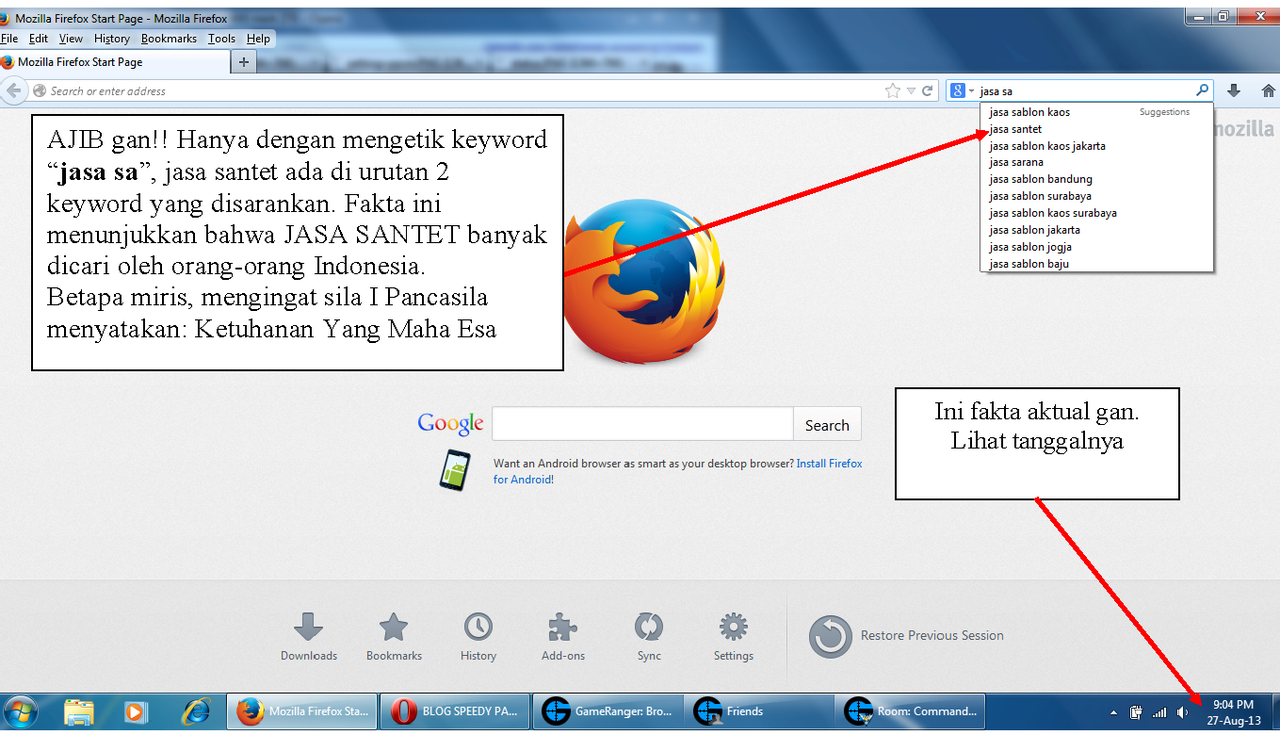Click the taskbar volume speaker icon
The height and width of the screenshot is (735, 1280).
(x=1181, y=712)
